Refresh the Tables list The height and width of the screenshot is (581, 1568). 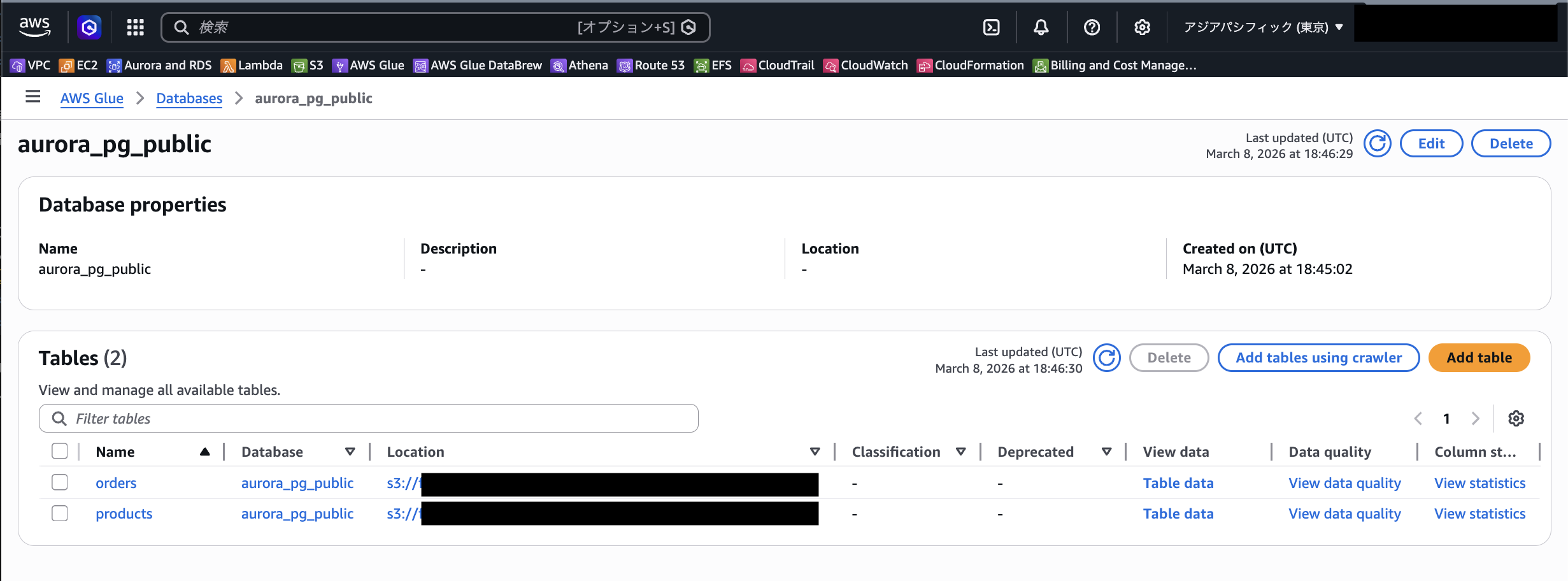coord(1106,358)
